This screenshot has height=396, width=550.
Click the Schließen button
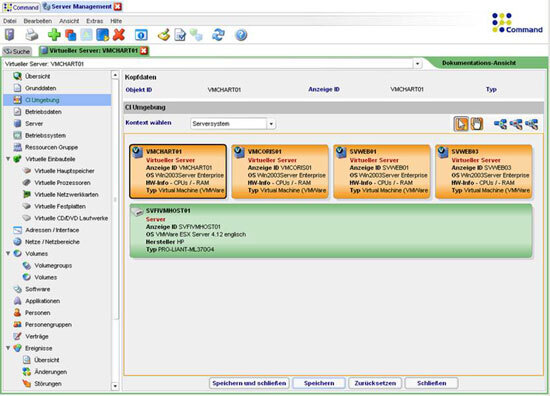[x=431, y=383]
